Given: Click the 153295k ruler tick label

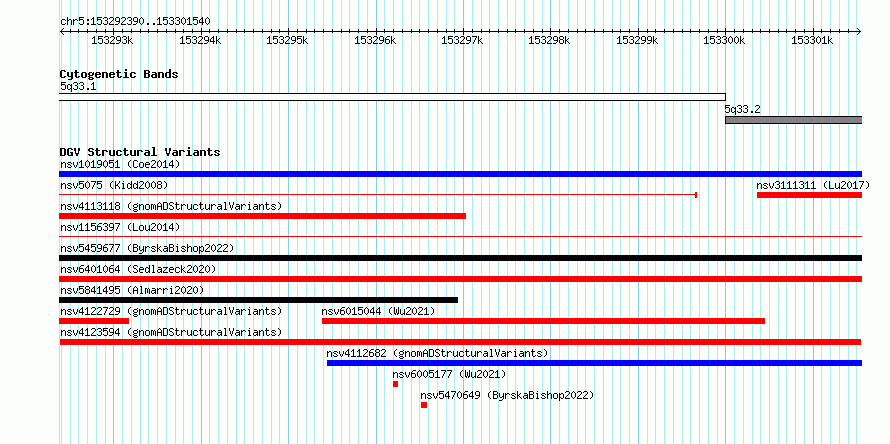Looking at the screenshot, I should tap(287, 41).
